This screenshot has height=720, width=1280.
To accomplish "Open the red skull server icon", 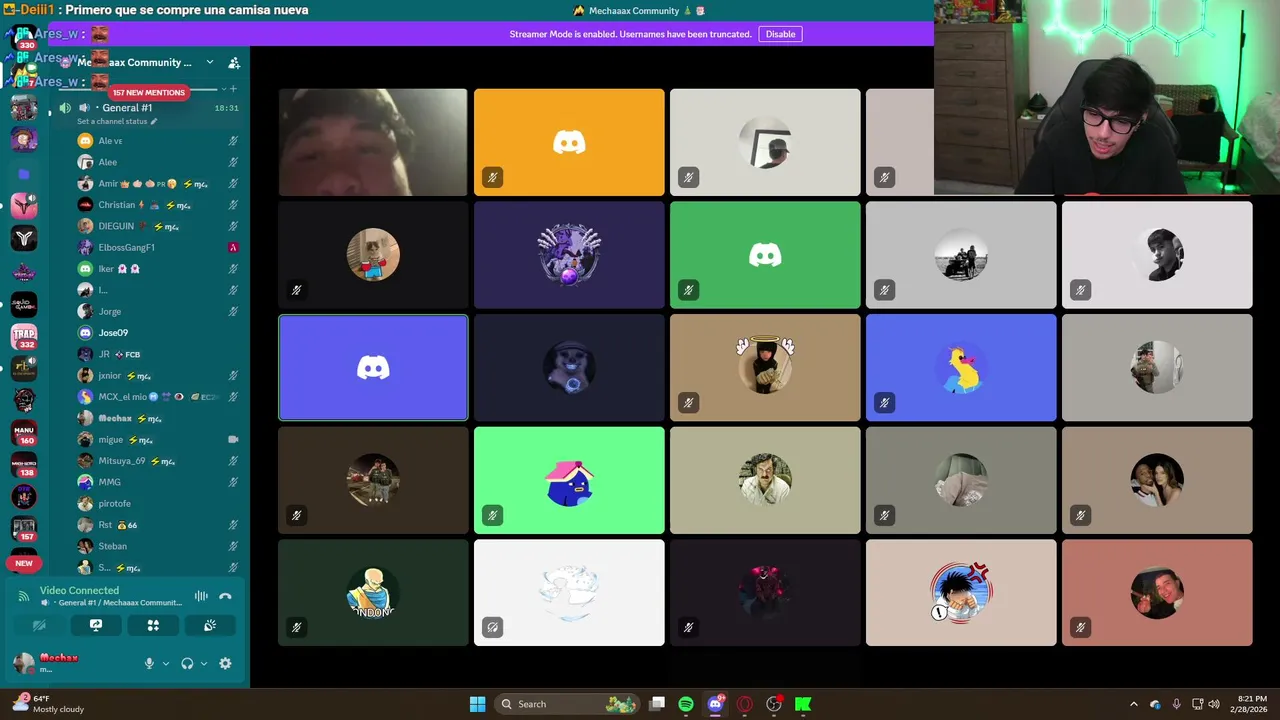I will click(x=24, y=401).
